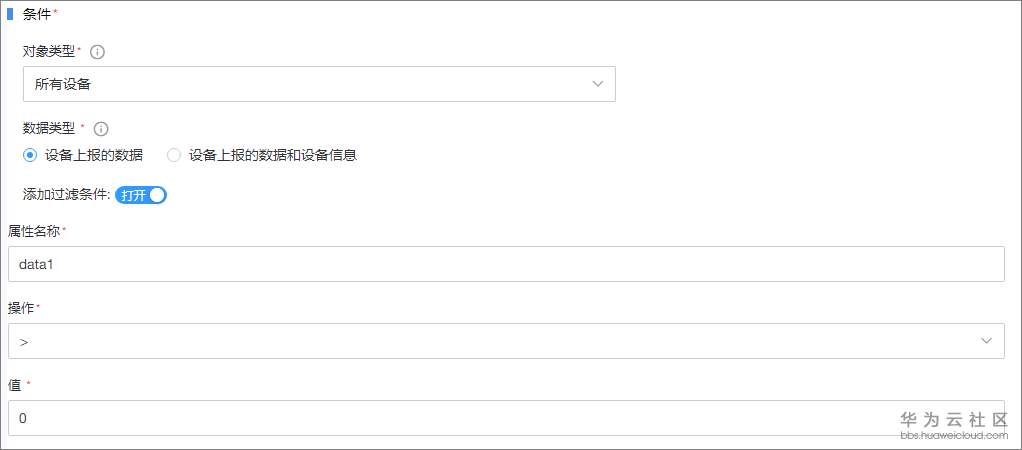Image resolution: width=1022 pixels, height=450 pixels.
Task: Click the 对象类型 field label
Action: click(49, 51)
